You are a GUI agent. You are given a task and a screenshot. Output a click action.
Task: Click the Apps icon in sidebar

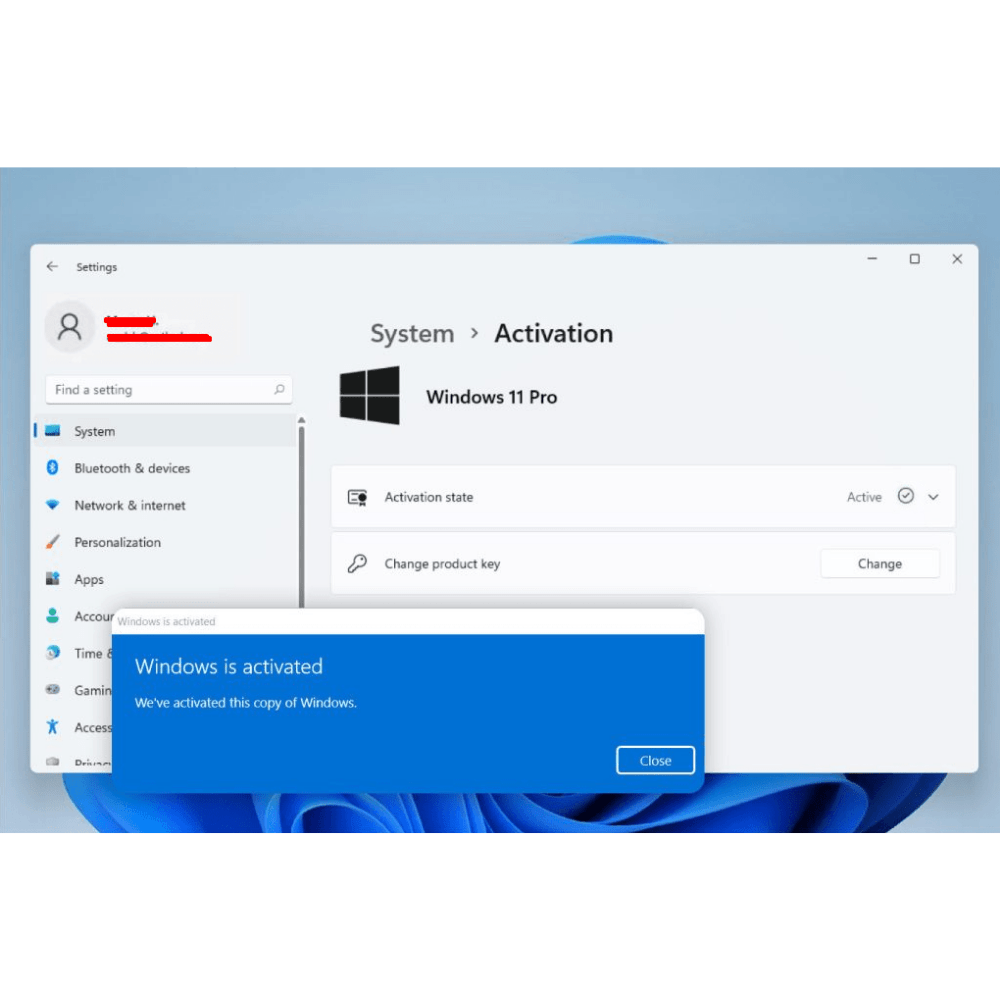click(x=53, y=578)
